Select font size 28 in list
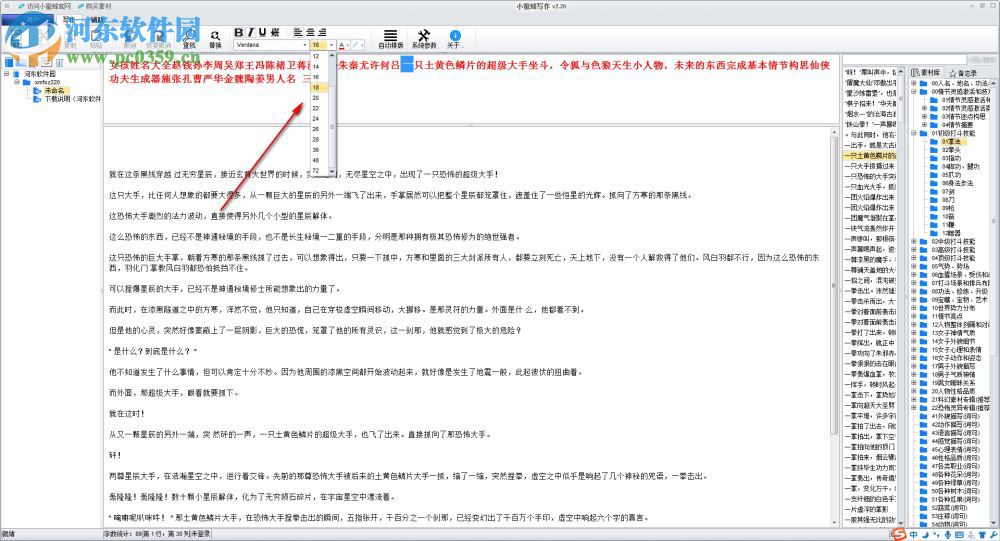Screen dimensions: 1000x541 [x=319, y=140]
